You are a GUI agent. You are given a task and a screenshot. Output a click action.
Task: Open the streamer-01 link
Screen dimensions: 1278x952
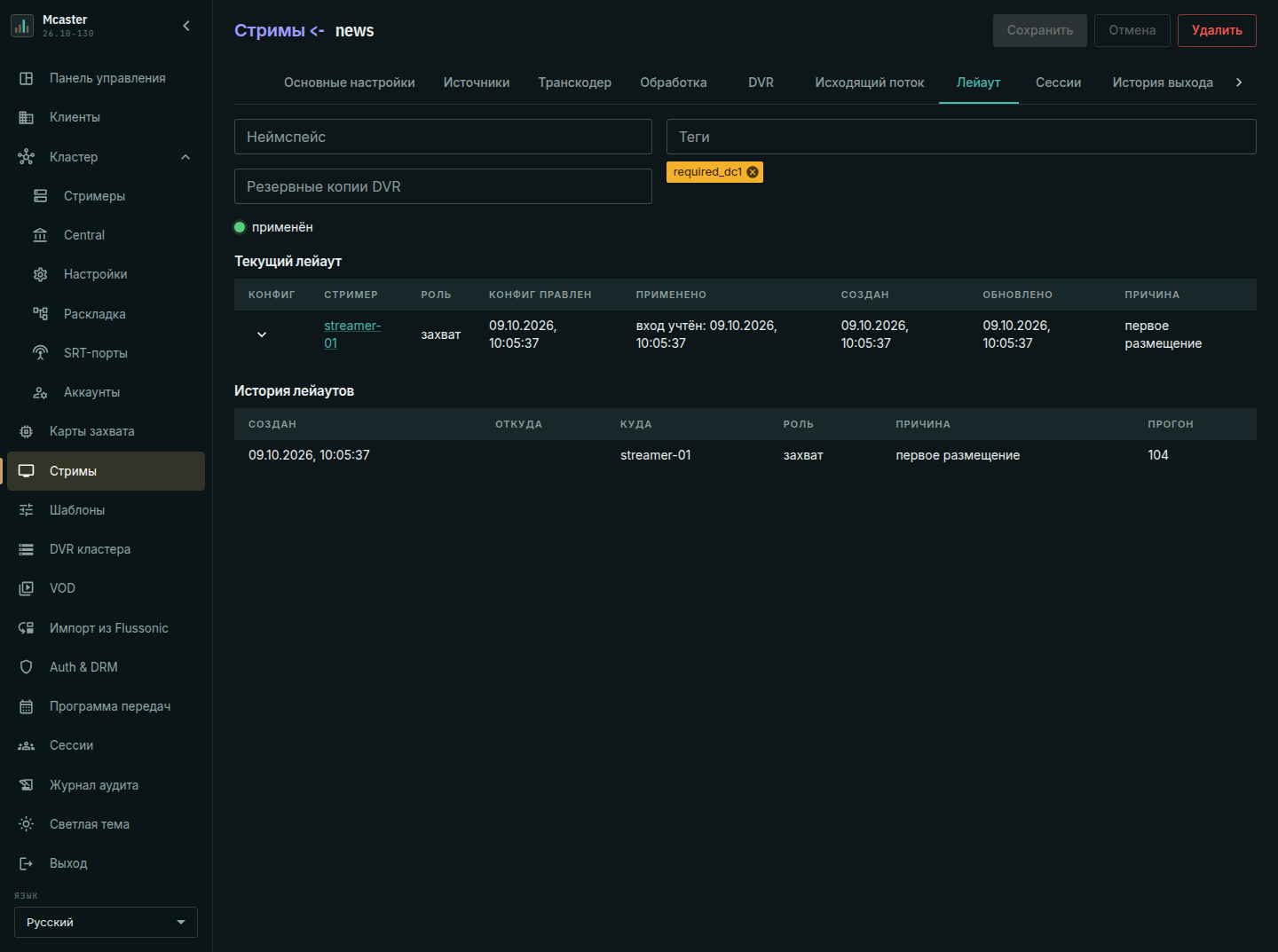pyautogui.click(x=352, y=334)
